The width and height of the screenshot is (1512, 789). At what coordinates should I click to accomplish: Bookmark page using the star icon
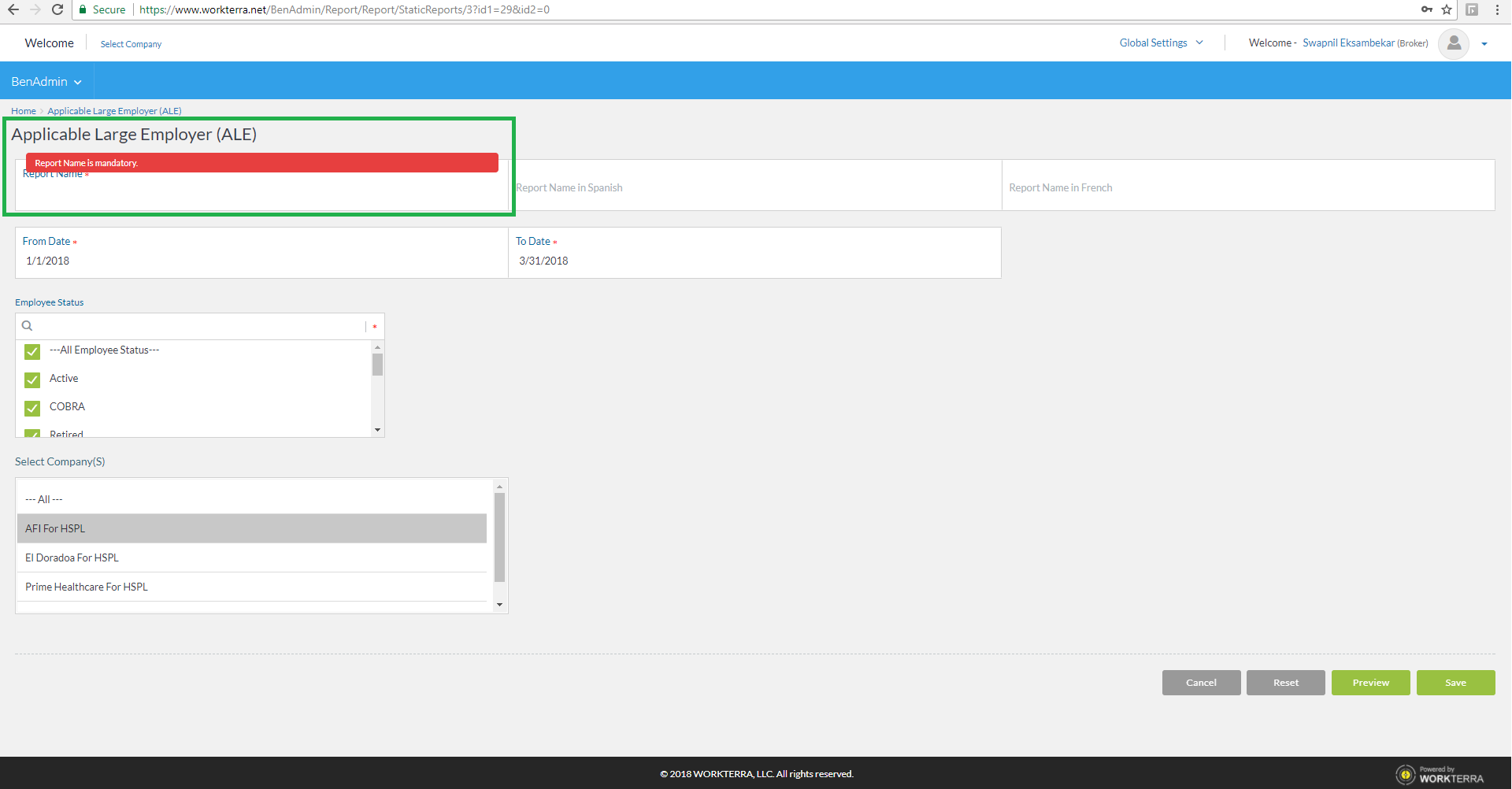click(x=1447, y=9)
